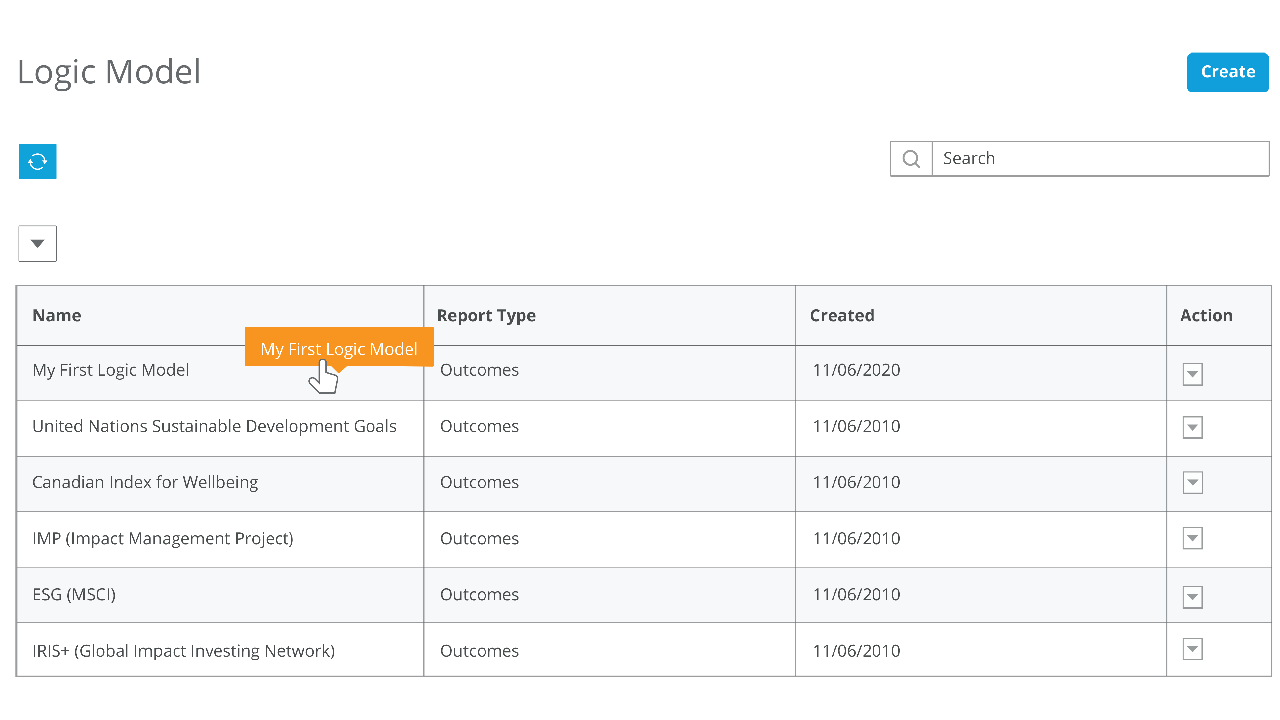The image size is (1280, 720).
Task: Click the 11/06/2020 created date
Action: pyautogui.click(x=856, y=370)
